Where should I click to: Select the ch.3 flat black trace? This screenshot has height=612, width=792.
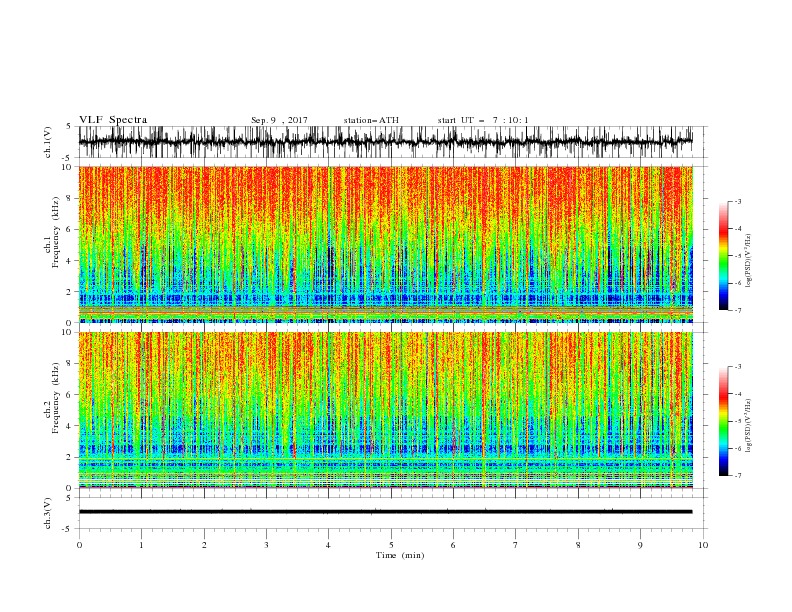386,512
